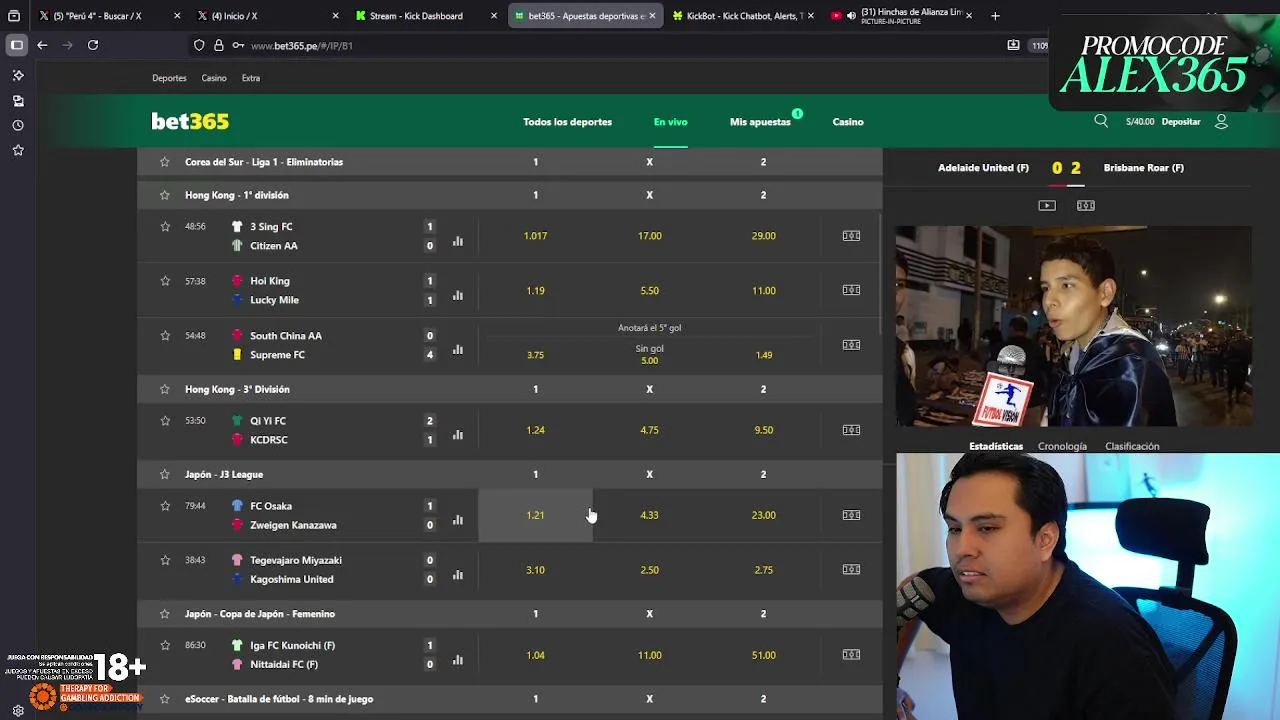Open stats chart for Hoi King match
Image resolution: width=1280 pixels, height=720 pixels.
click(458, 295)
